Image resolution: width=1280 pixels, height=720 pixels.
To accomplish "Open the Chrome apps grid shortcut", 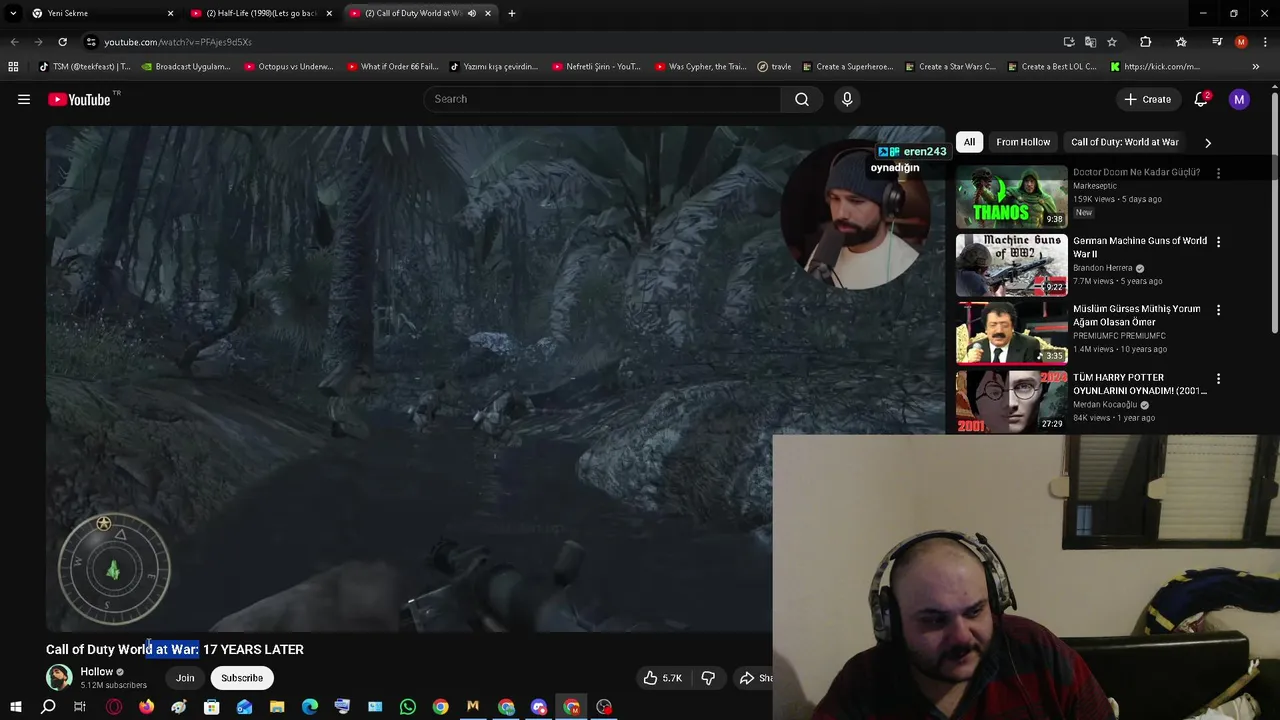I will (13, 67).
